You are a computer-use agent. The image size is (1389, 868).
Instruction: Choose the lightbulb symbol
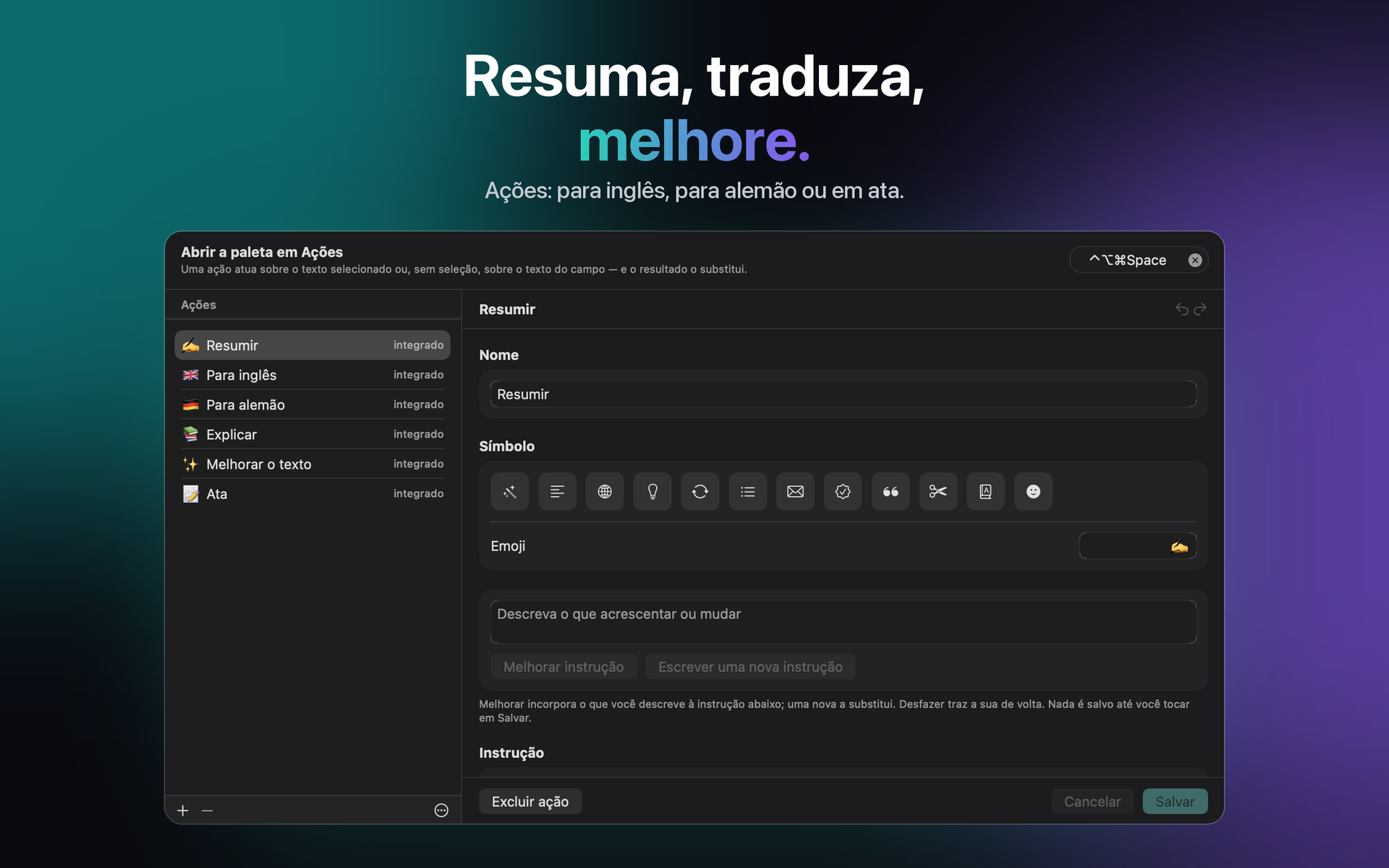(653, 492)
